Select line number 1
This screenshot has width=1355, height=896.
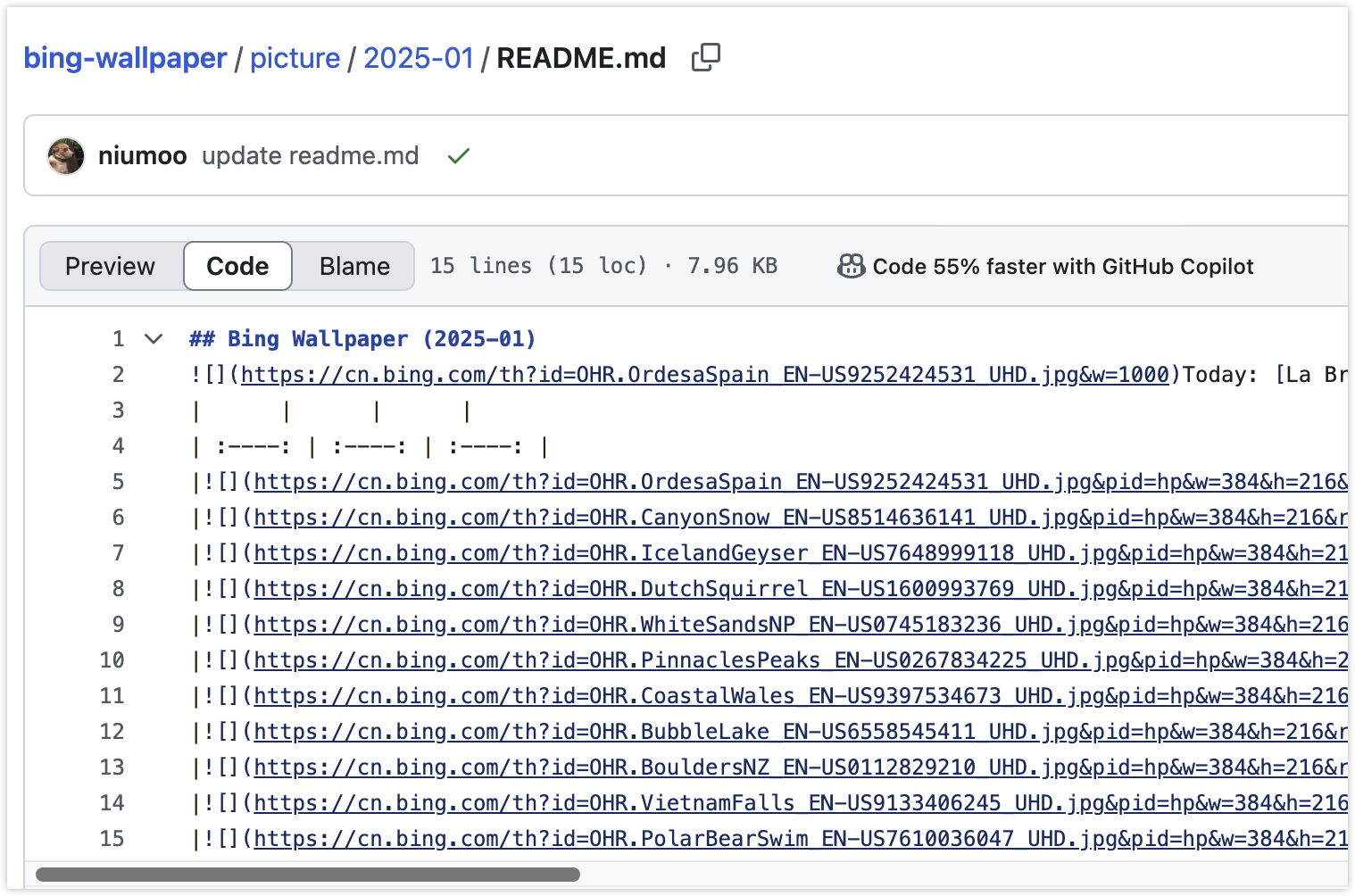point(118,339)
